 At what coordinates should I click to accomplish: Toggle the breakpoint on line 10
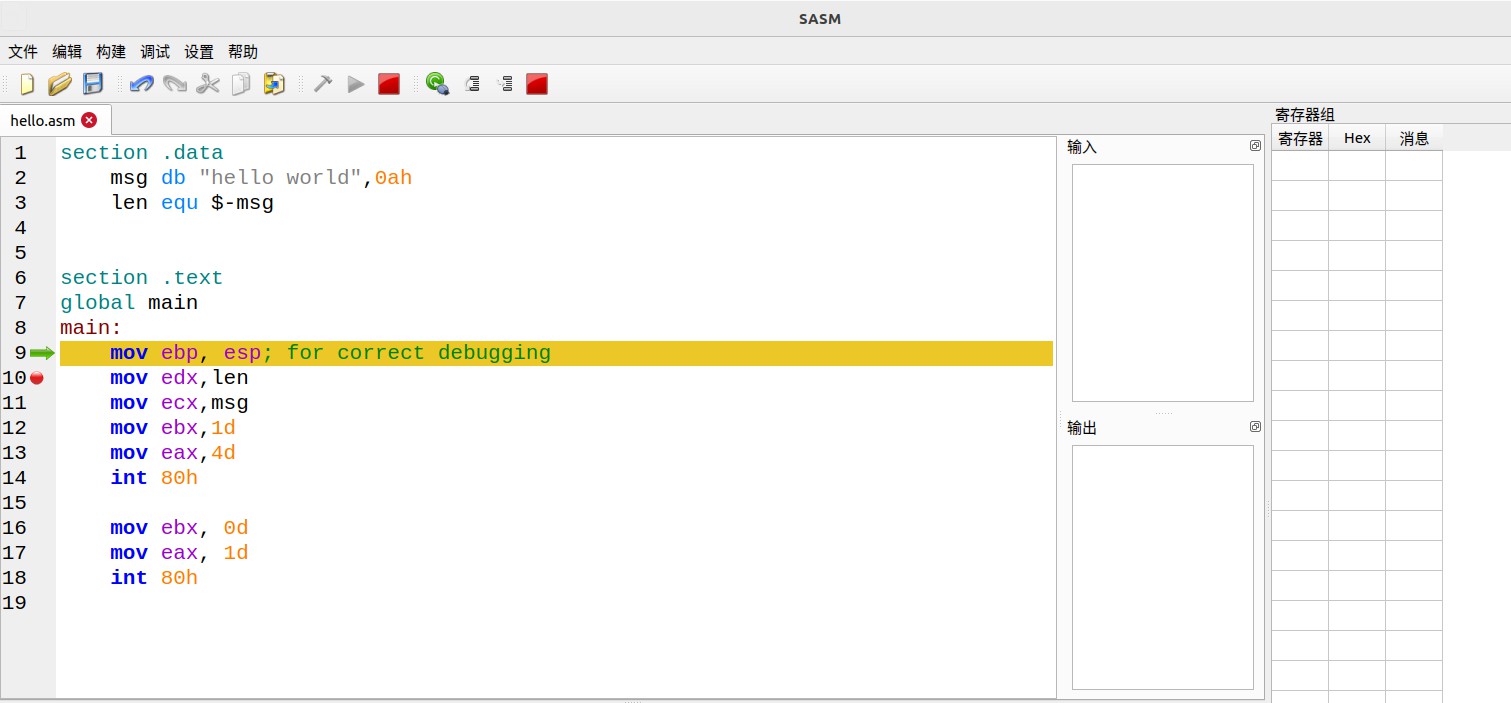[x=37, y=377]
